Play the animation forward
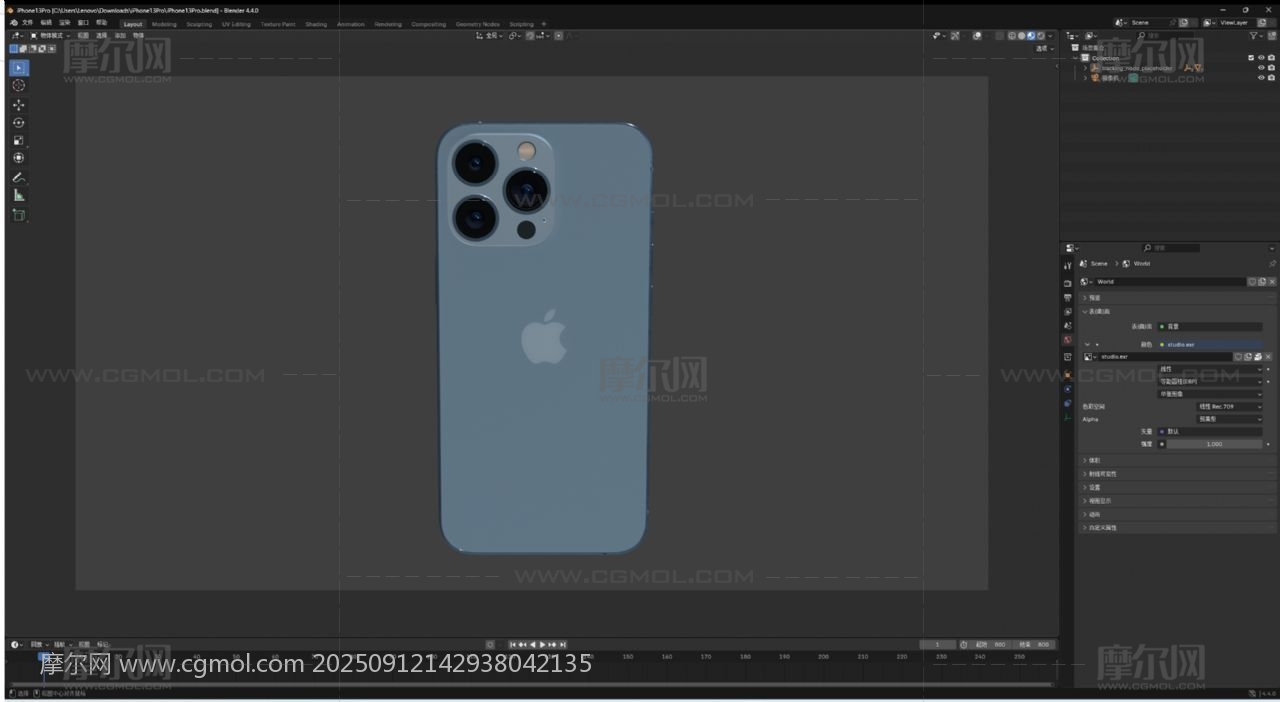1280x702 pixels. coord(543,644)
